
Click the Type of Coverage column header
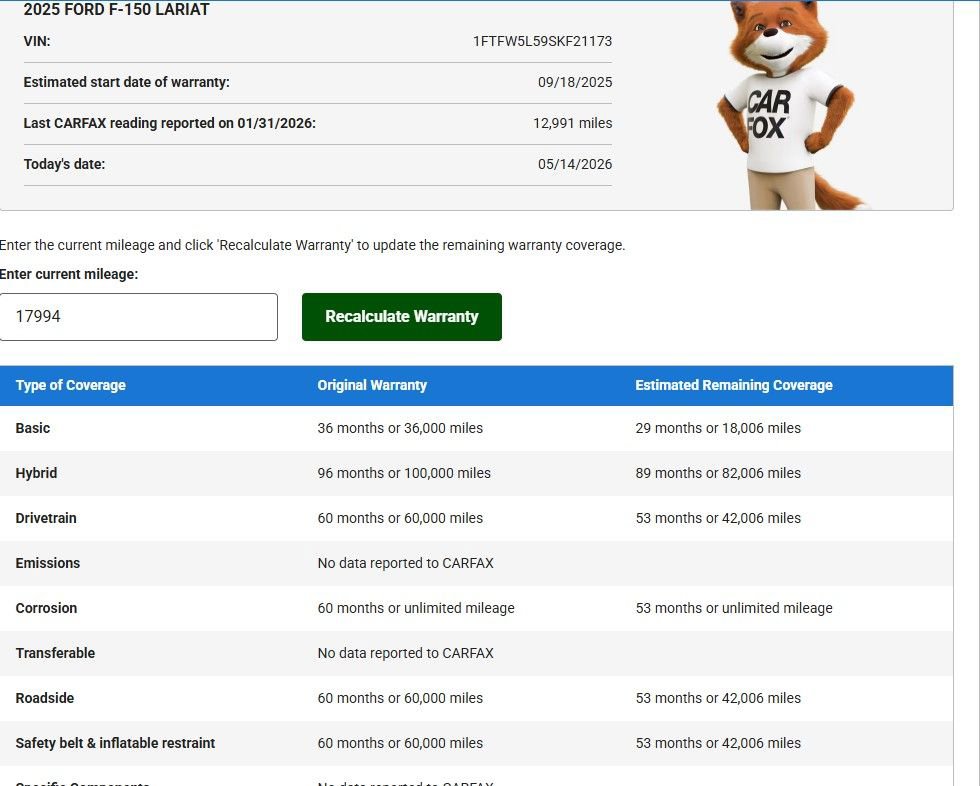(71, 386)
